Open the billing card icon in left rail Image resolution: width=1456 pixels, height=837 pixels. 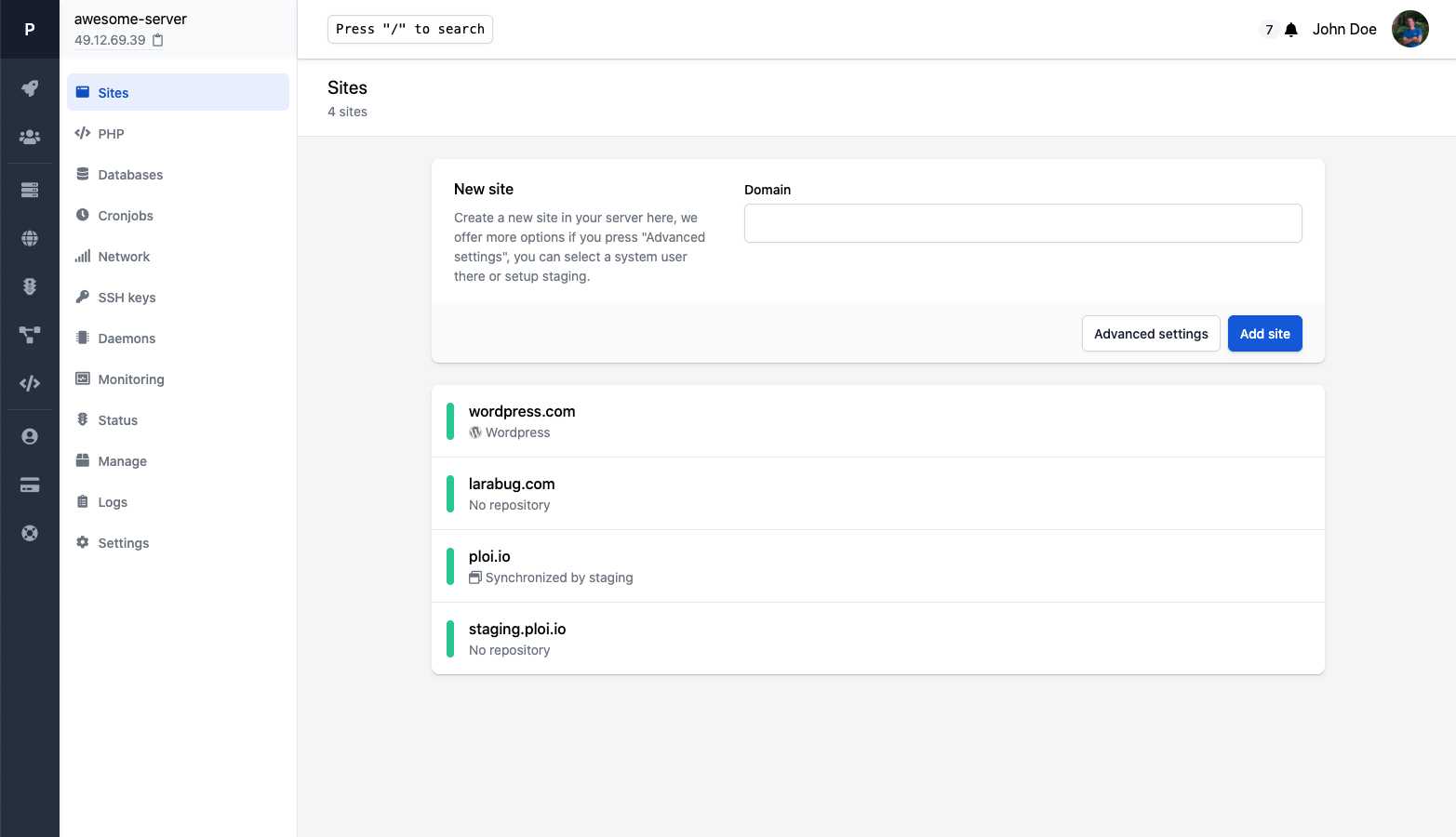30,485
